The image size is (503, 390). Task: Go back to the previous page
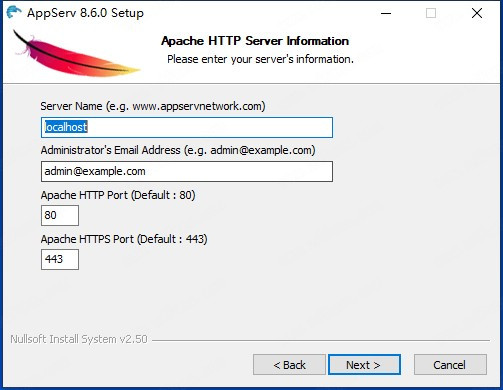289,365
